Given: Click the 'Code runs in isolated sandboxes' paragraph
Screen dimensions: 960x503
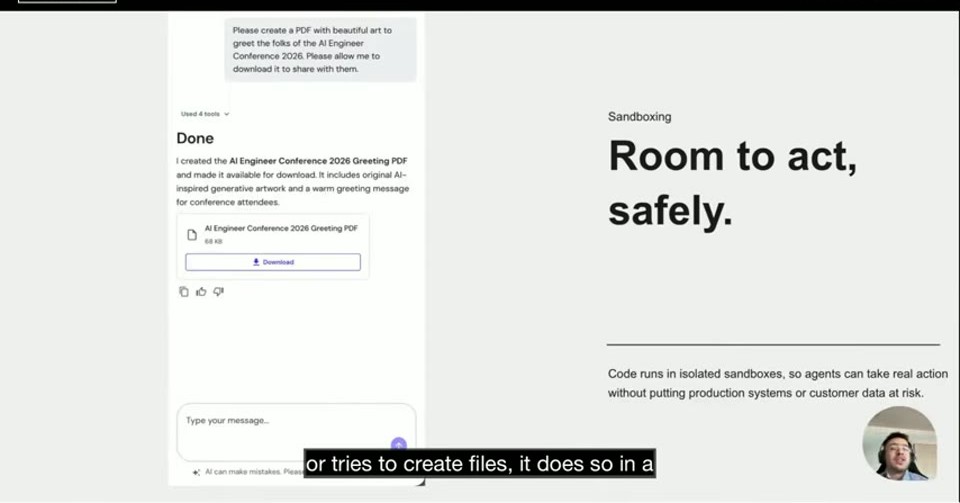Looking at the screenshot, I should 778,383.
